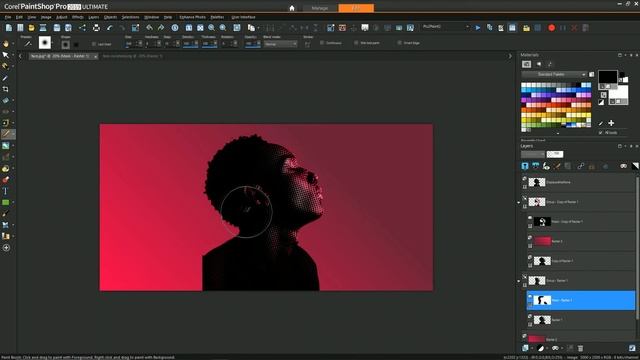Select the green Preset Shape tool
The image size is (640, 360).
point(6,202)
